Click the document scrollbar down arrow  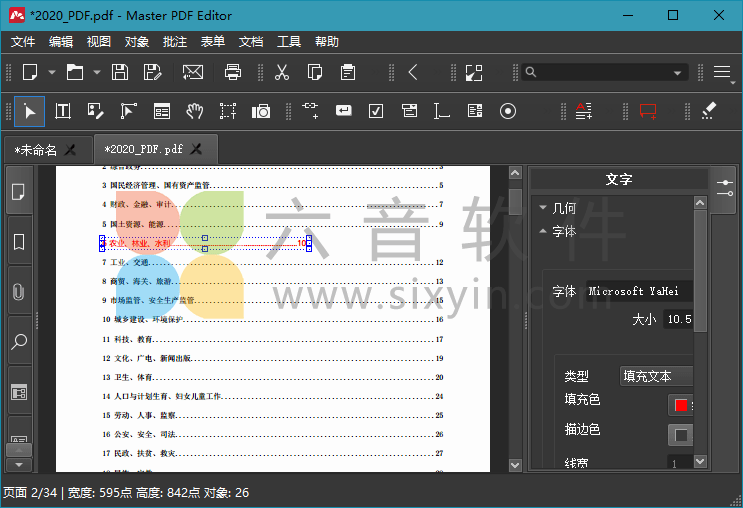pyautogui.click(x=515, y=465)
